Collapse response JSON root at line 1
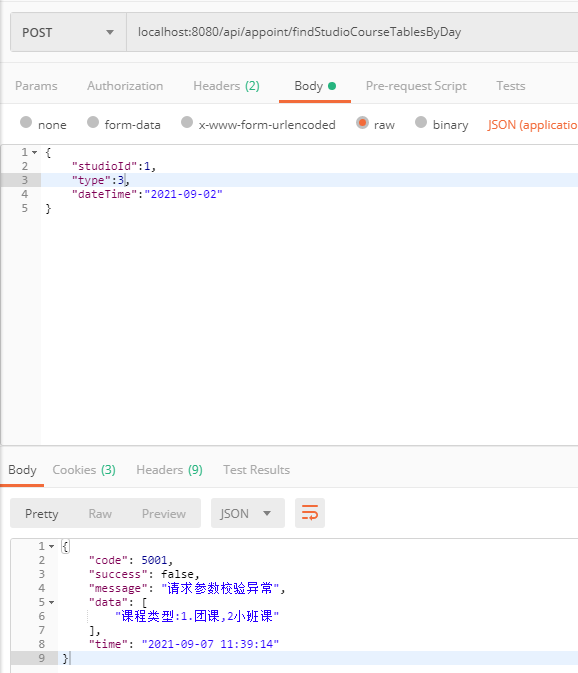 pyautogui.click(x=51, y=546)
